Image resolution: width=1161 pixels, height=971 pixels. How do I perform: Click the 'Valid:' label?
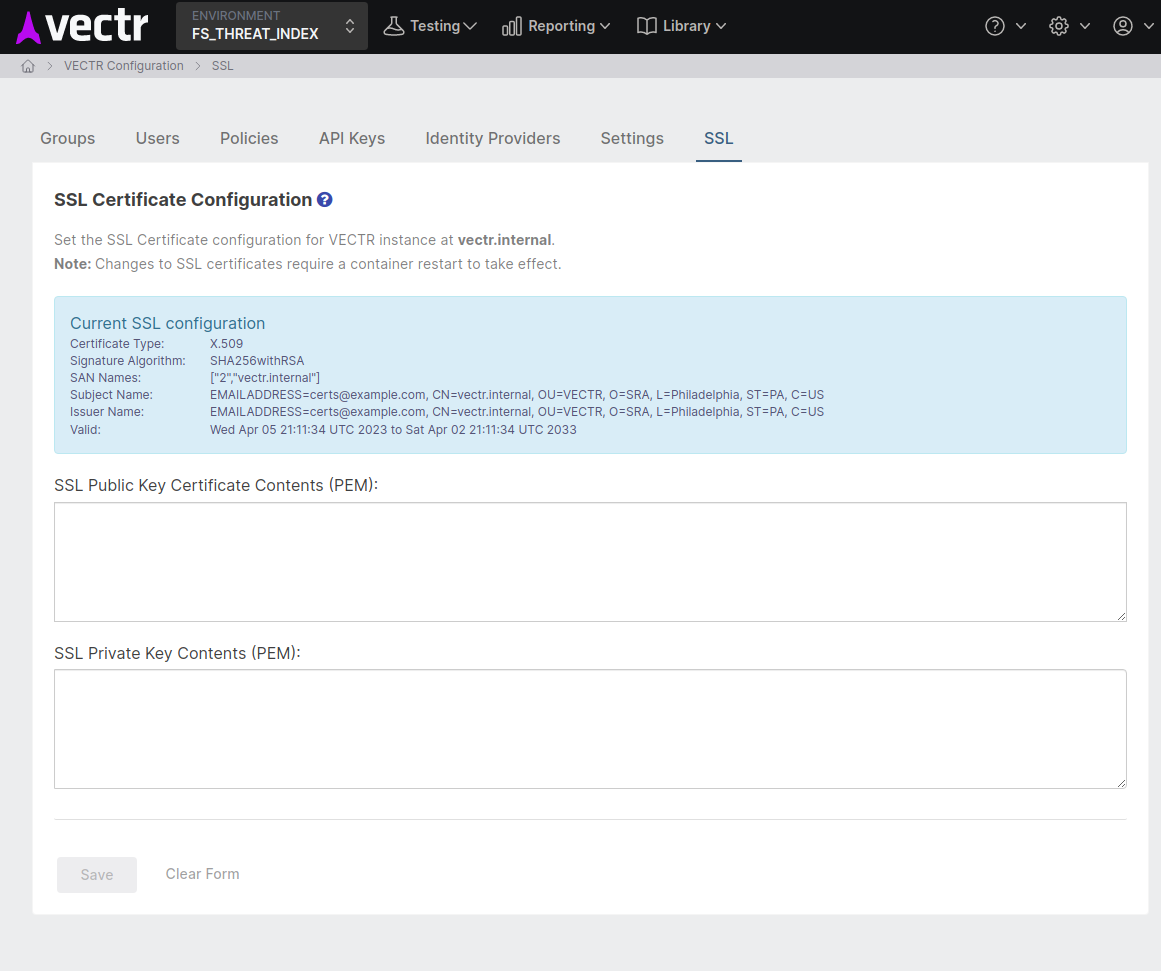click(85, 430)
